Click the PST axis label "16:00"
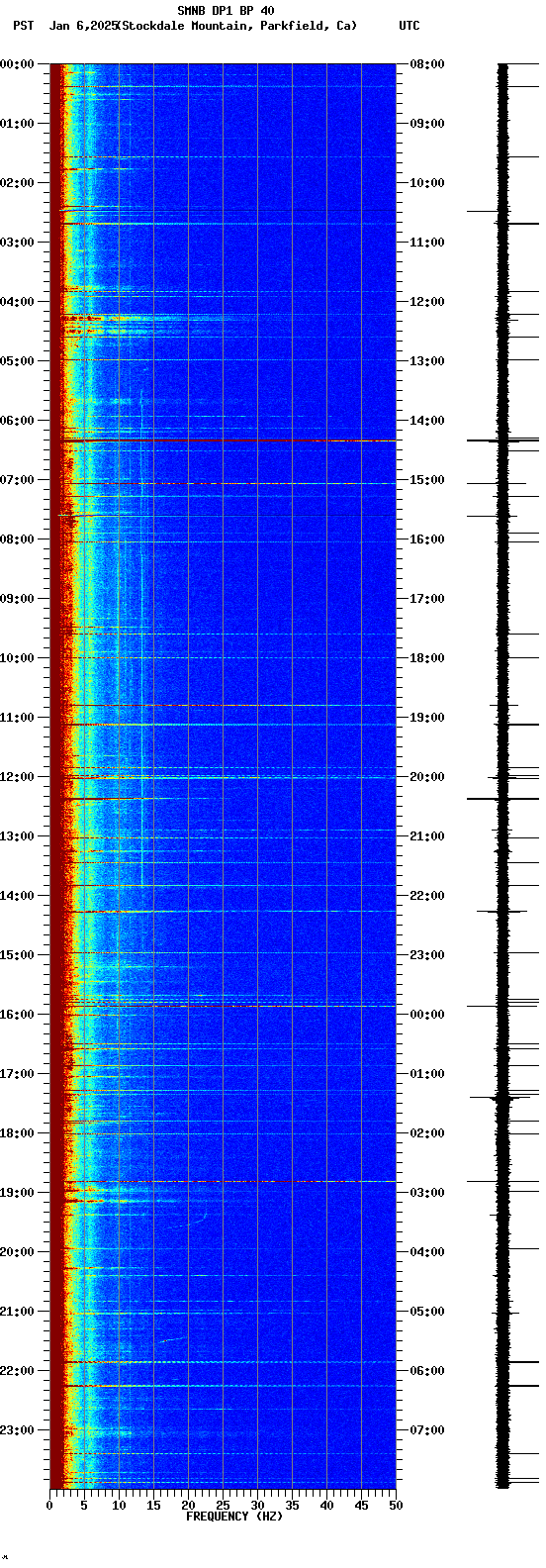 pos(17,1015)
